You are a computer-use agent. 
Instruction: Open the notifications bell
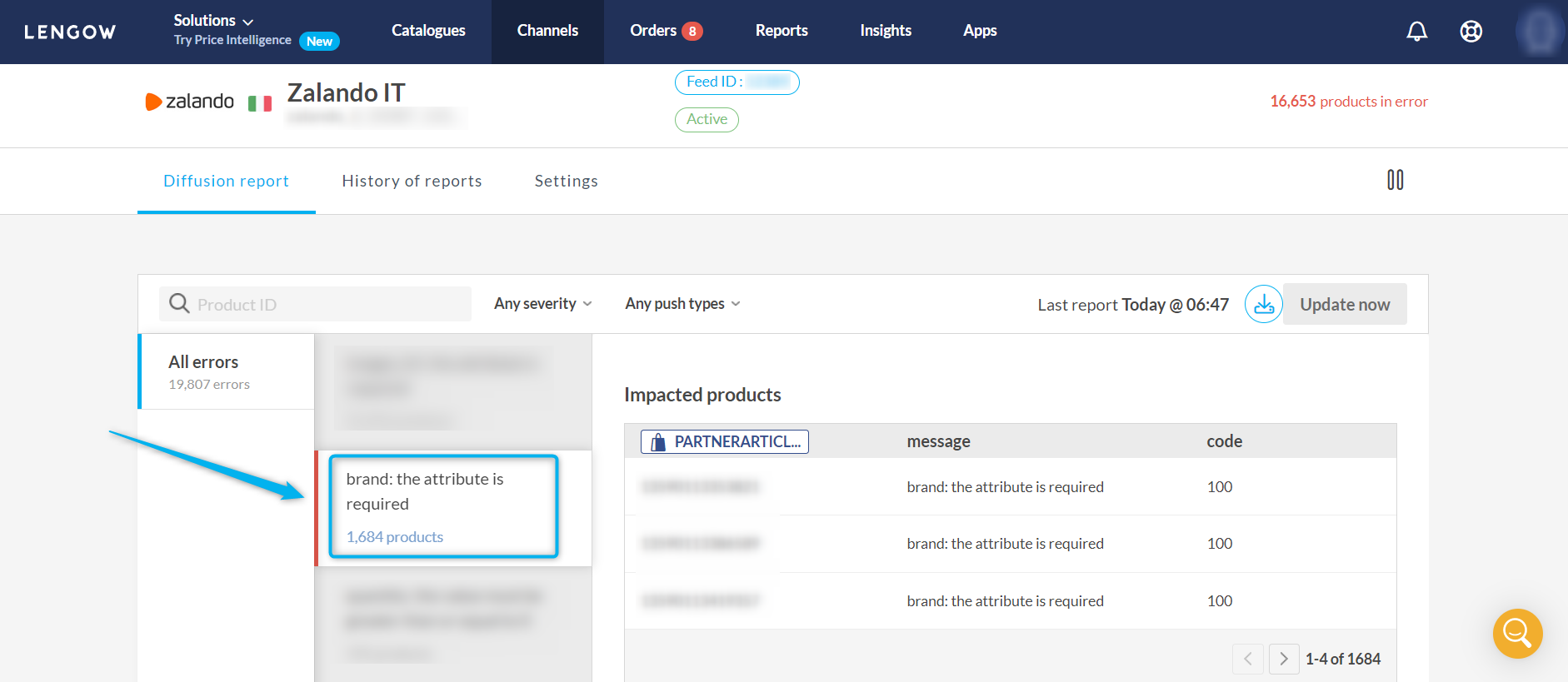pos(1416,32)
